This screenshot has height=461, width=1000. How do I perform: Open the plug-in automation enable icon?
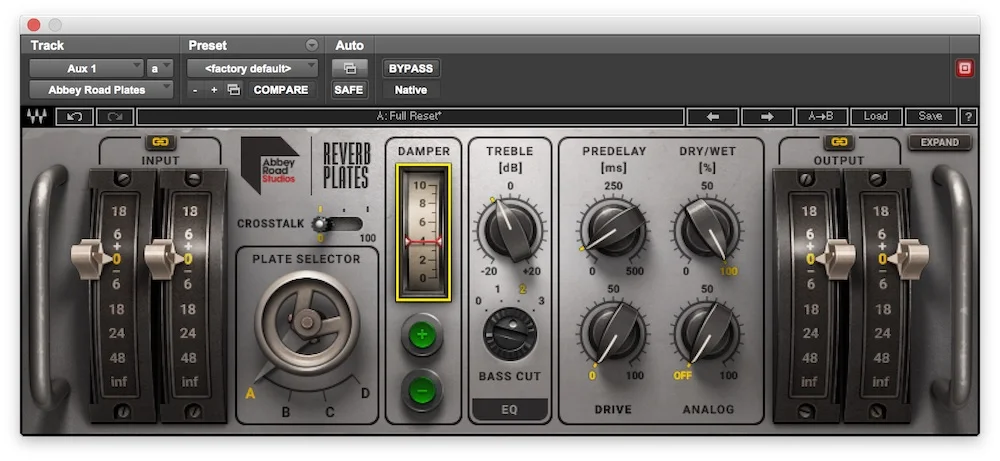(x=349, y=68)
